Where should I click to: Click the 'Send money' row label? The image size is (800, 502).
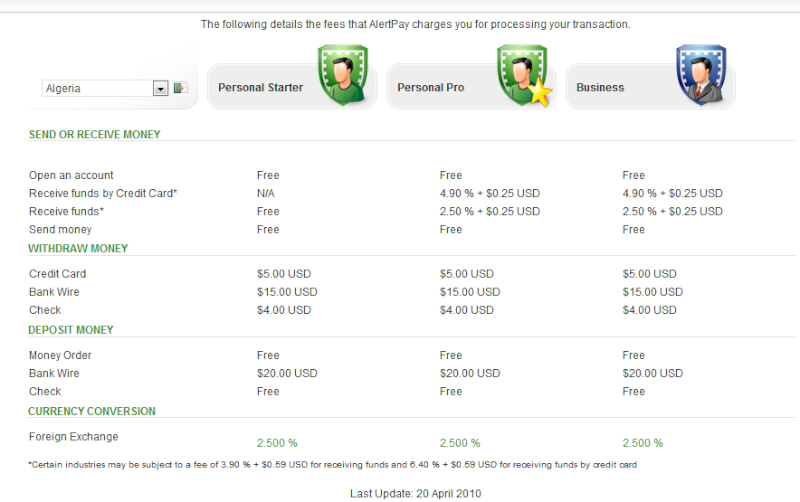[x=60, y=230]
